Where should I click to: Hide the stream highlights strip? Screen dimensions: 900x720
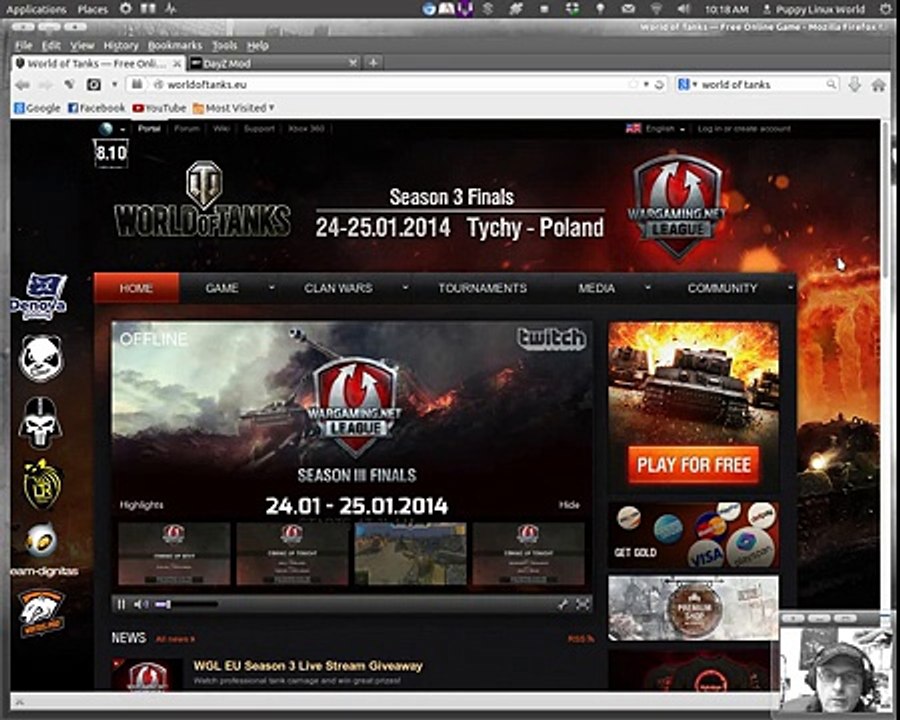569,505
